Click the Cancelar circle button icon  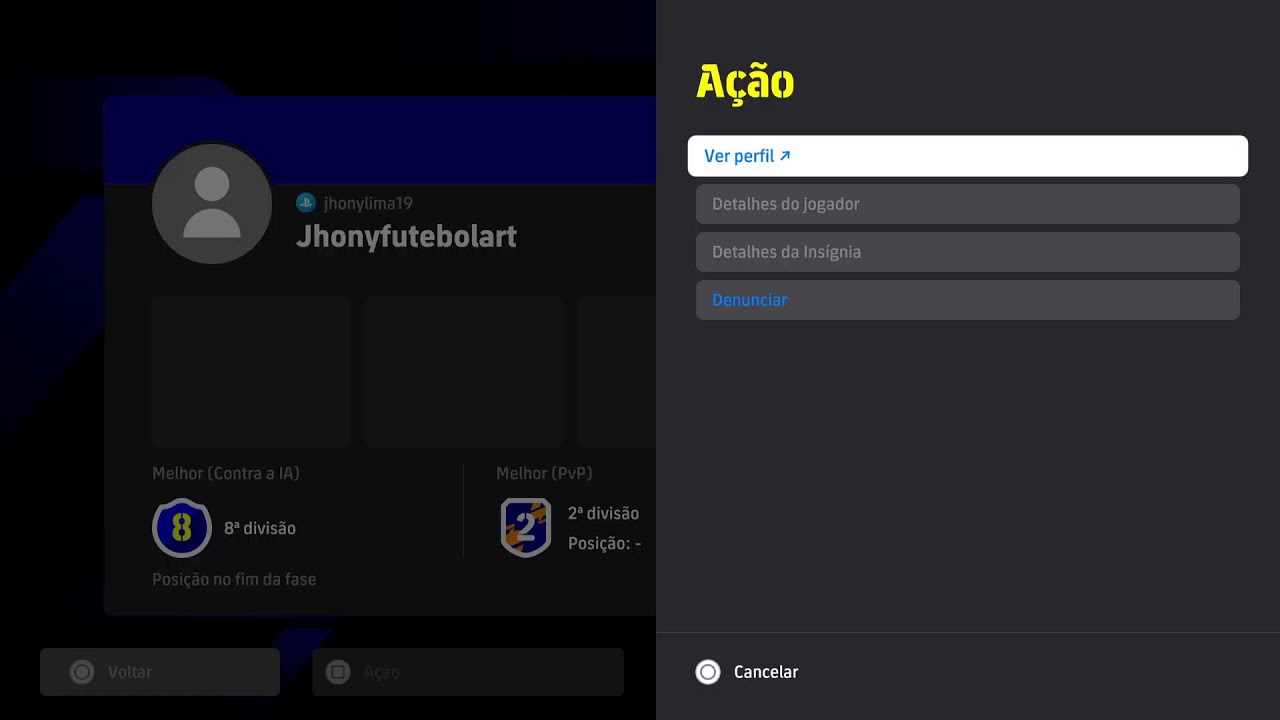(708, 672)
